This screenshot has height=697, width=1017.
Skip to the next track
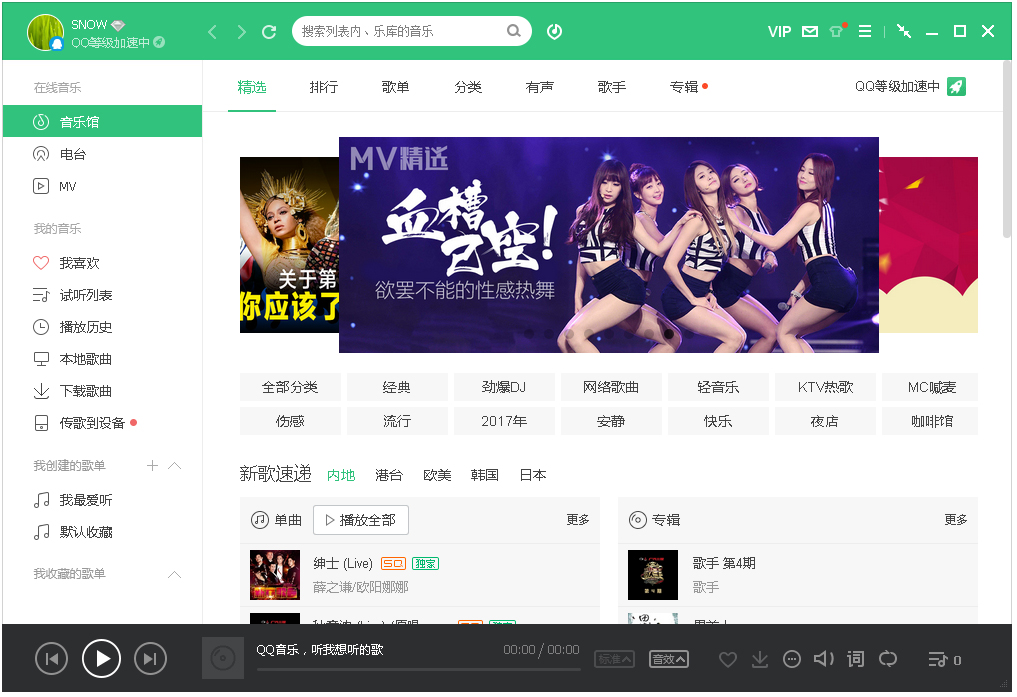(150, 658)
